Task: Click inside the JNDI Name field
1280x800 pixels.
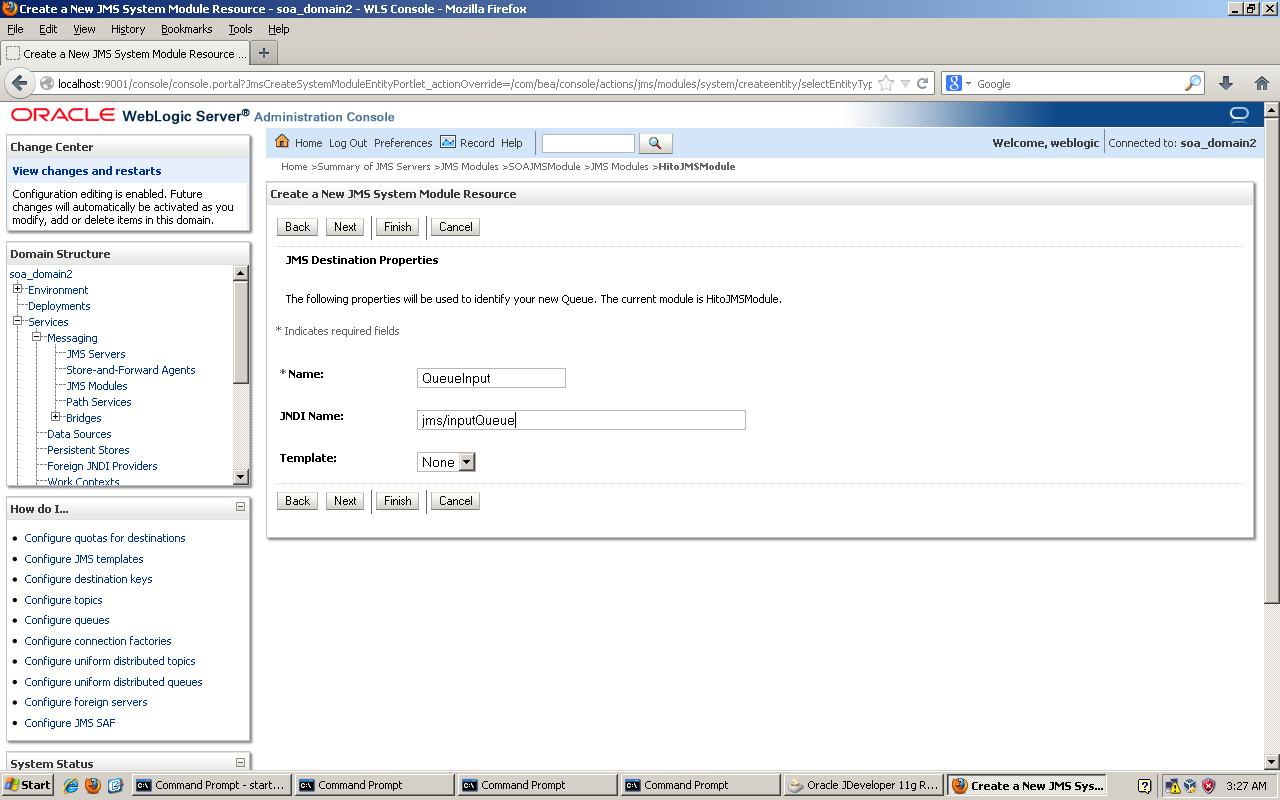Action: click(x=580, y=420)
